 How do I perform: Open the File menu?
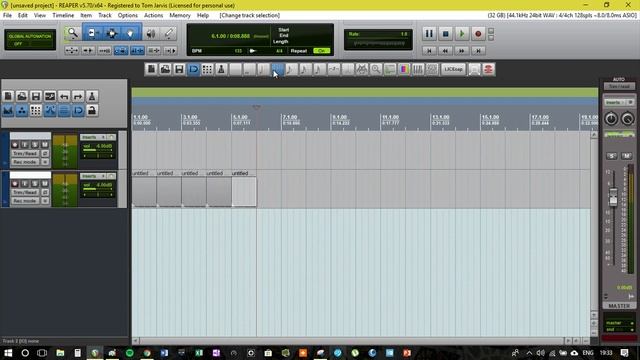pos(7,15)
